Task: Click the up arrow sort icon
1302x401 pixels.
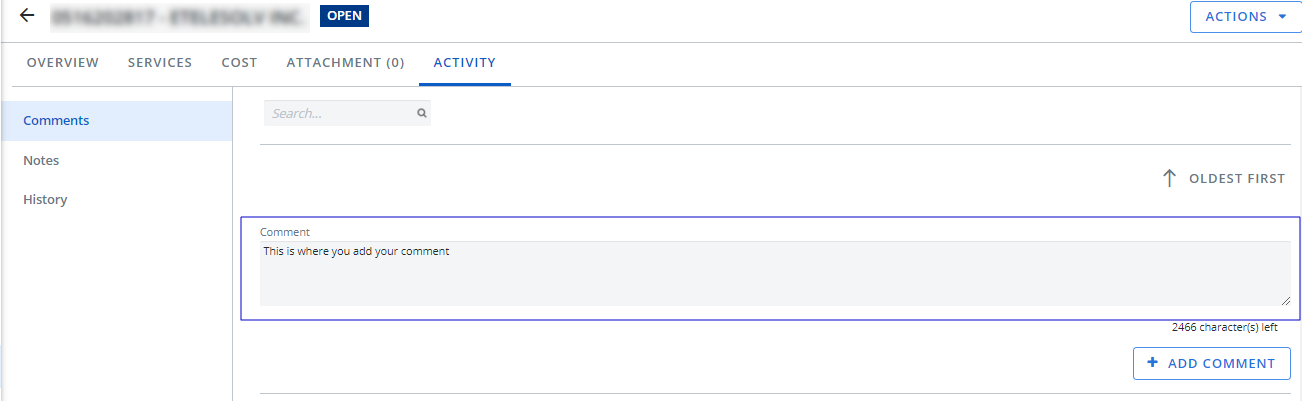Action: (1169, 178)
